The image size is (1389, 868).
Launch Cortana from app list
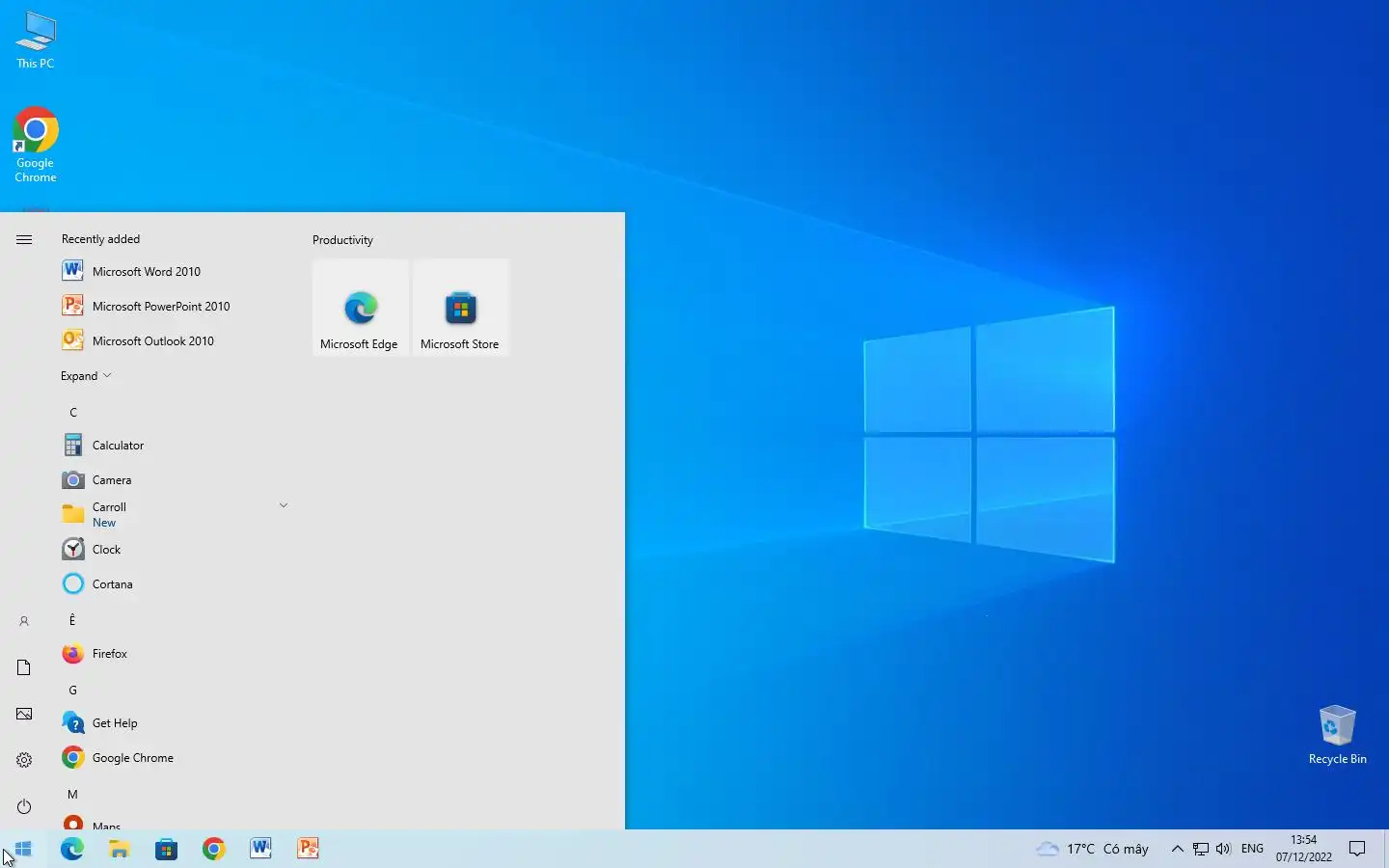pyautogui.click(x=174, y=584)
